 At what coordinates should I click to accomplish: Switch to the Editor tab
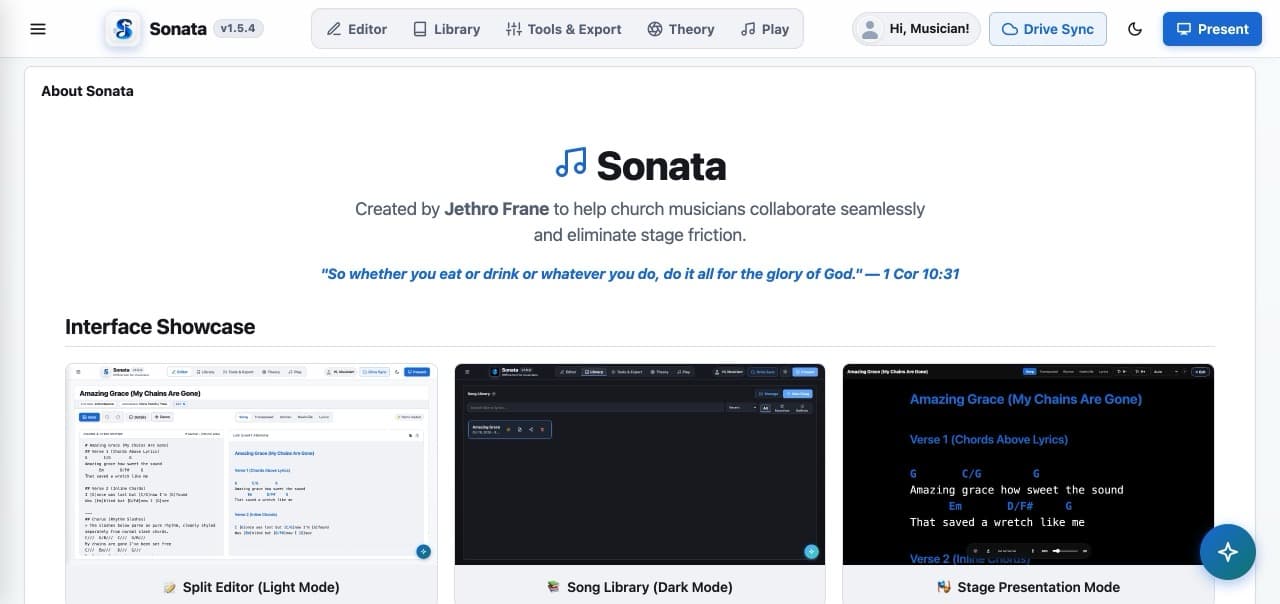(357, 29)
